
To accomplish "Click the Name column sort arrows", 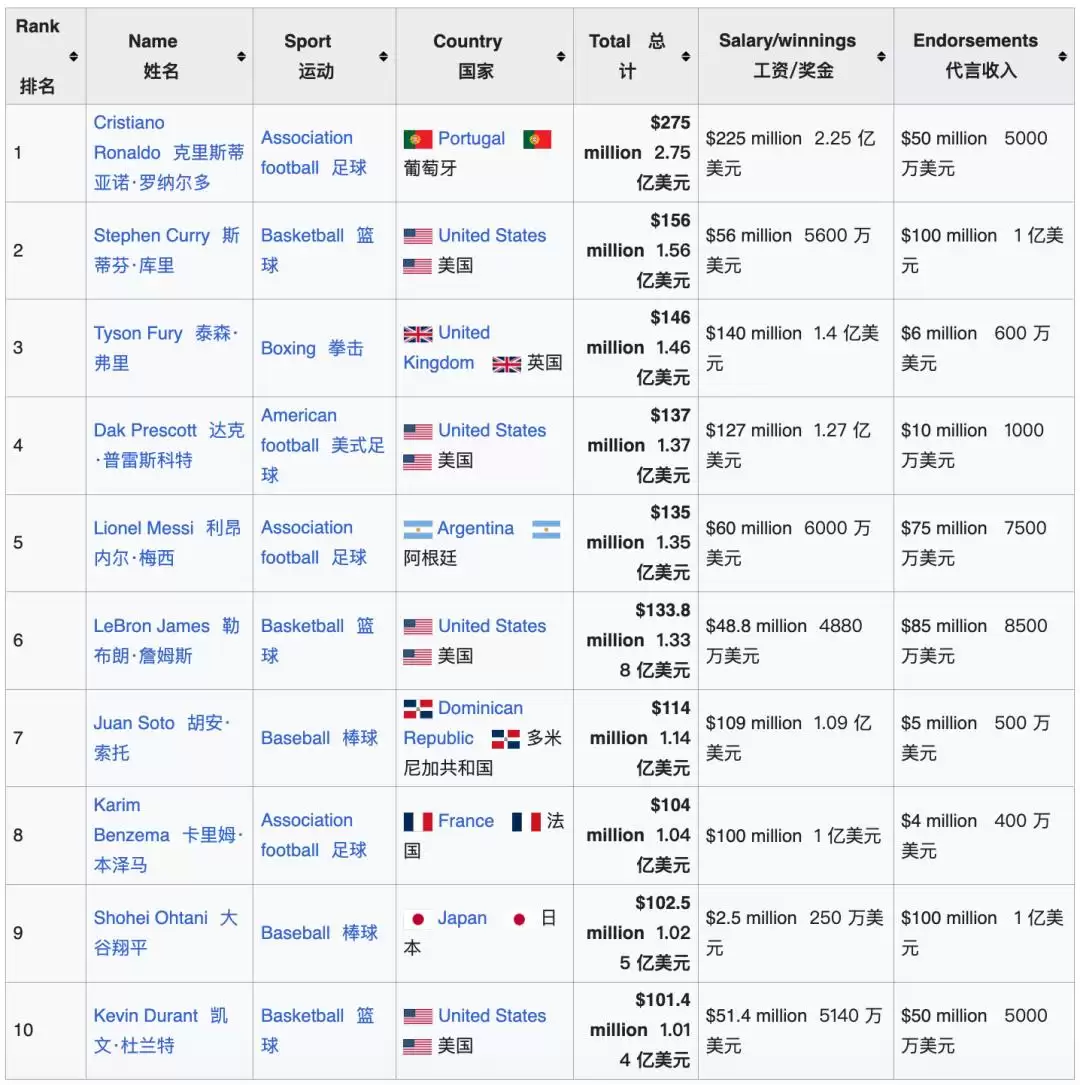I will coord(241,56).
